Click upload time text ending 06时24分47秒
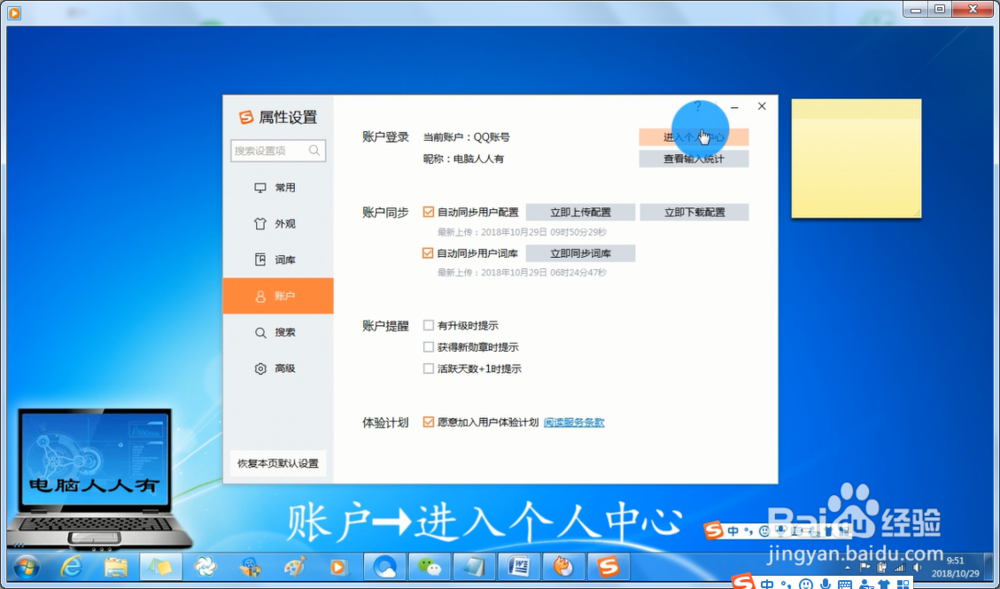The height and width of the screenshot is (589, 1000). (x=522, y=272)
